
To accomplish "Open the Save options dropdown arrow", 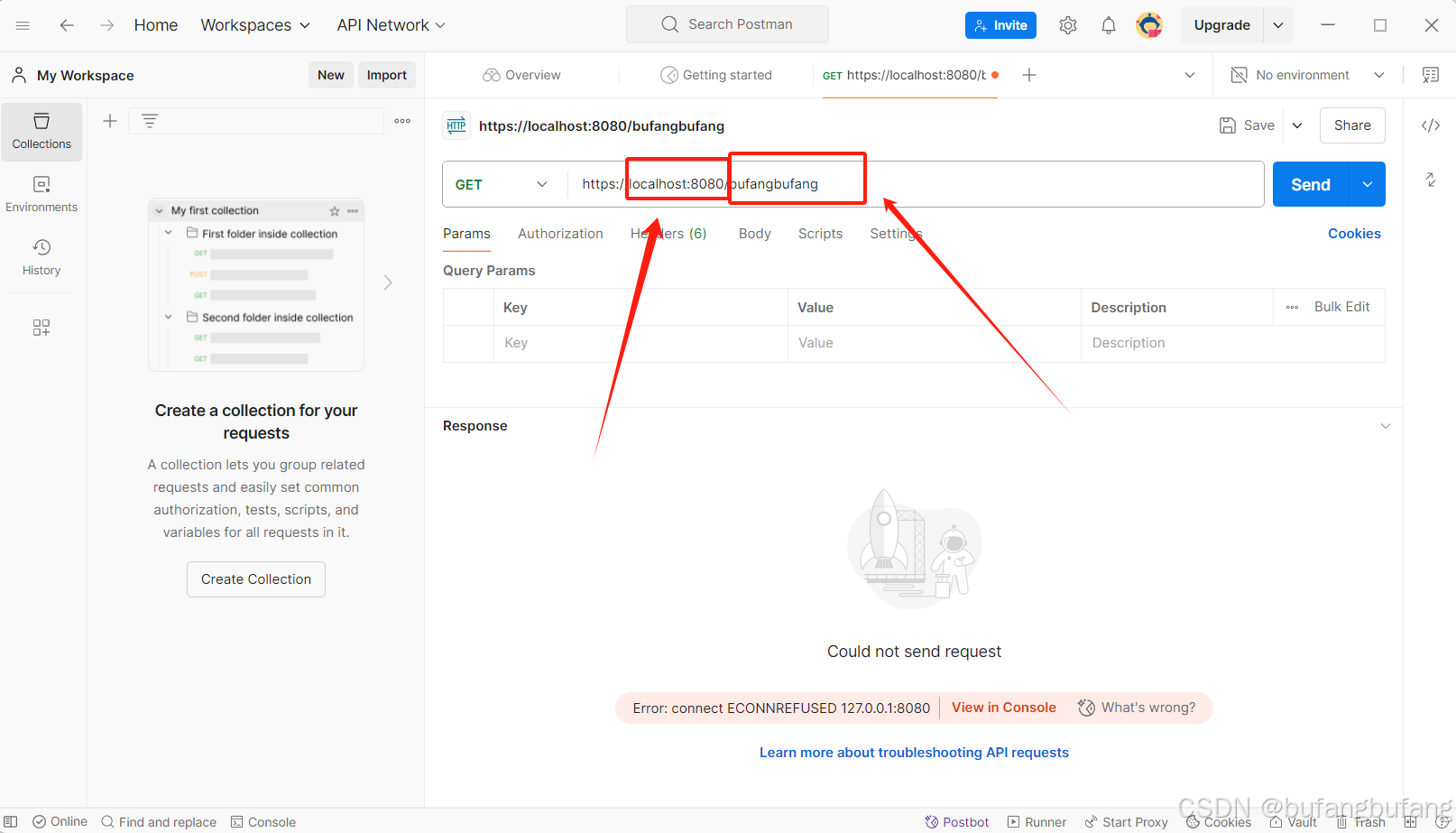I will [x=1297, y=125].
